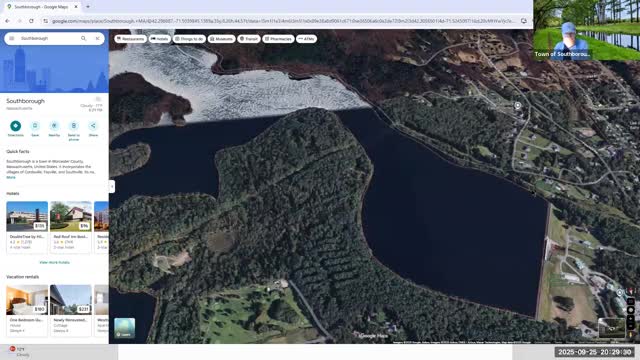640x360 pixels.
Task: Open the Street View thumbnail preview
Action: click(611, 328)
